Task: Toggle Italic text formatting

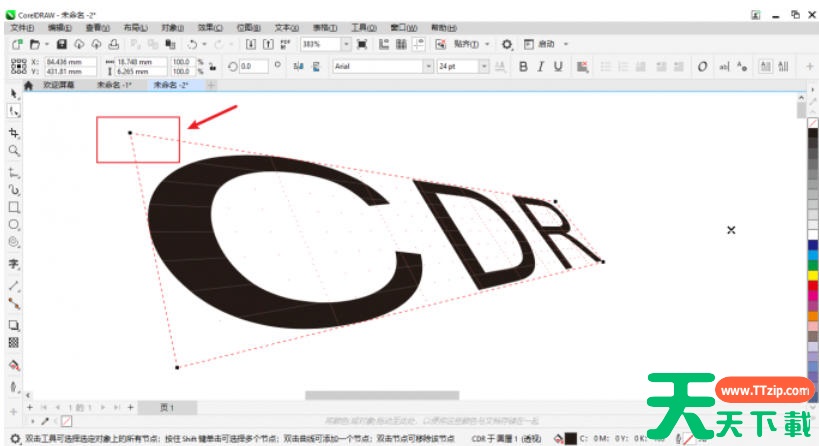Action: coord(540,66)
